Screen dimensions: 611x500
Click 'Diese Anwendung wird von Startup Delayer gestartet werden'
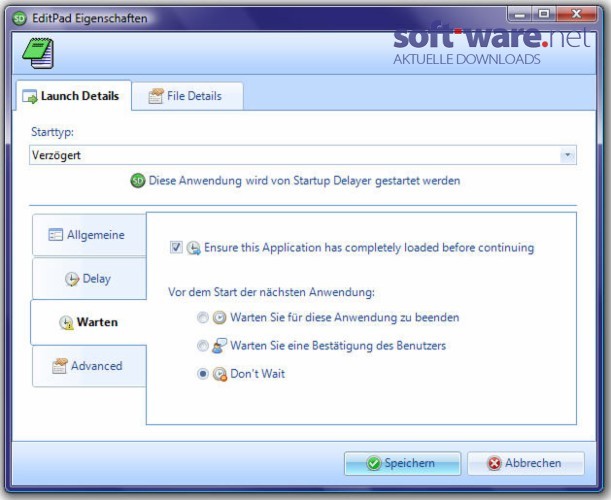pyautogui.click(x=304, y=181)
